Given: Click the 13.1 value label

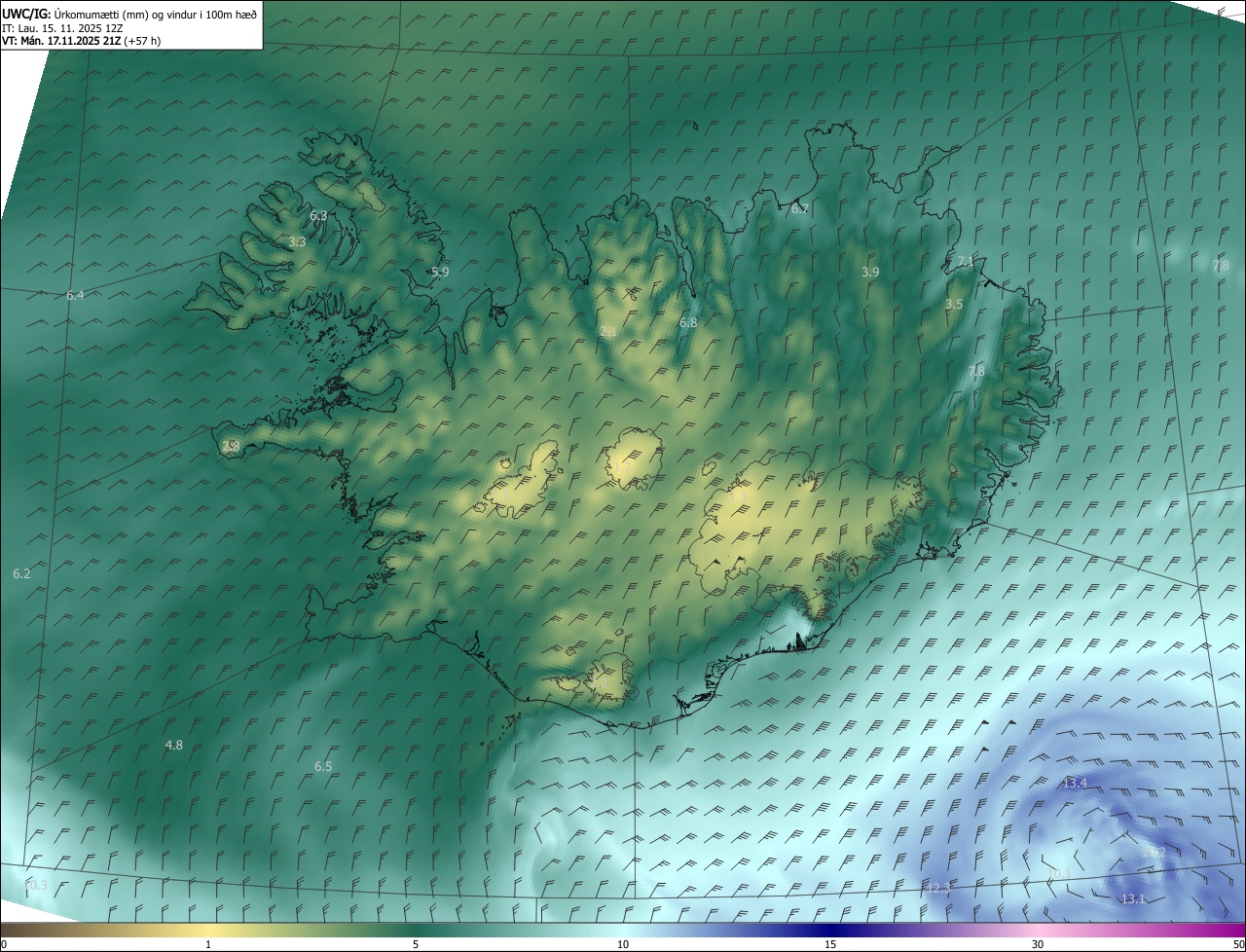Looking at the screenshot, I should tap(1133, 899).
